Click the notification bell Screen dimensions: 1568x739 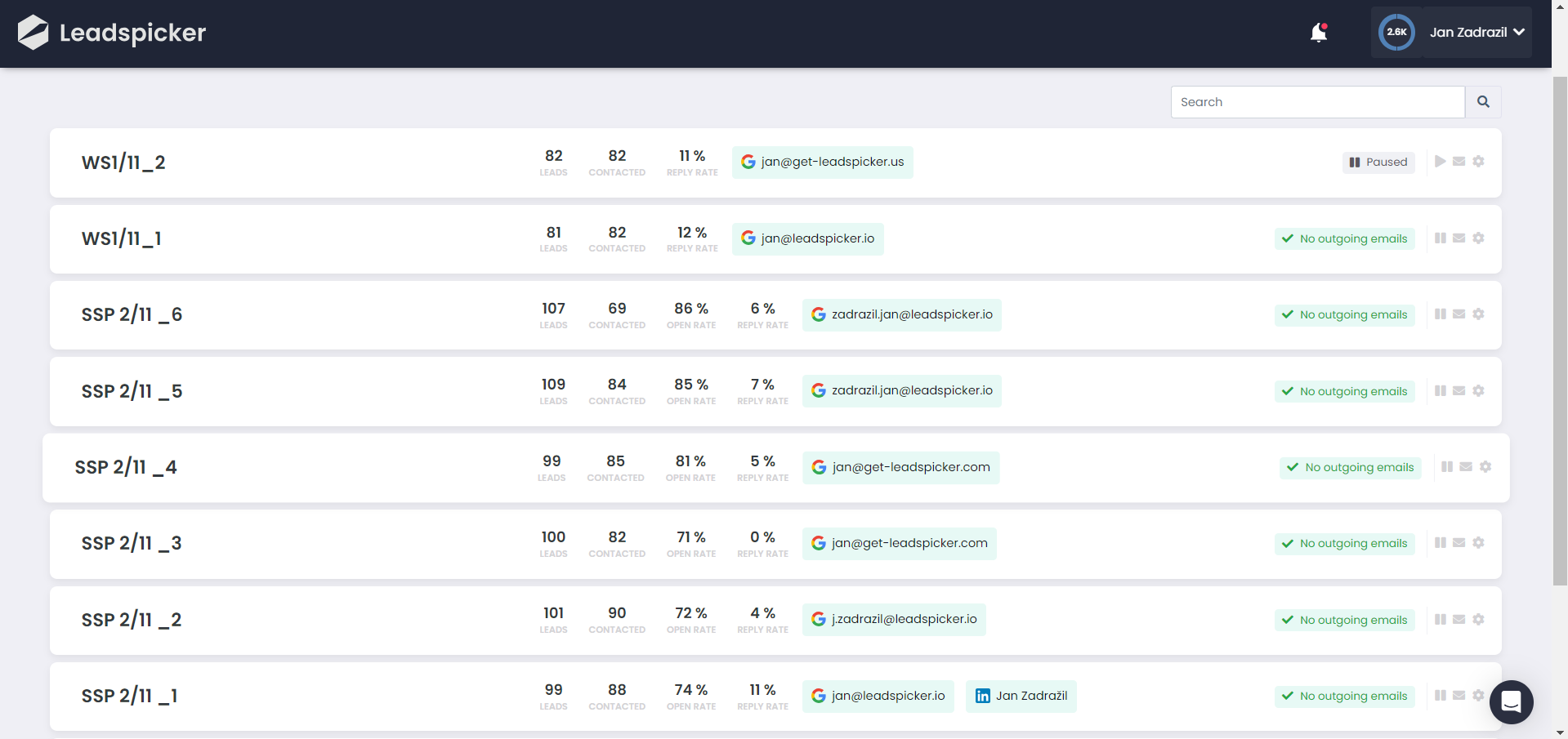(1319, 33)
